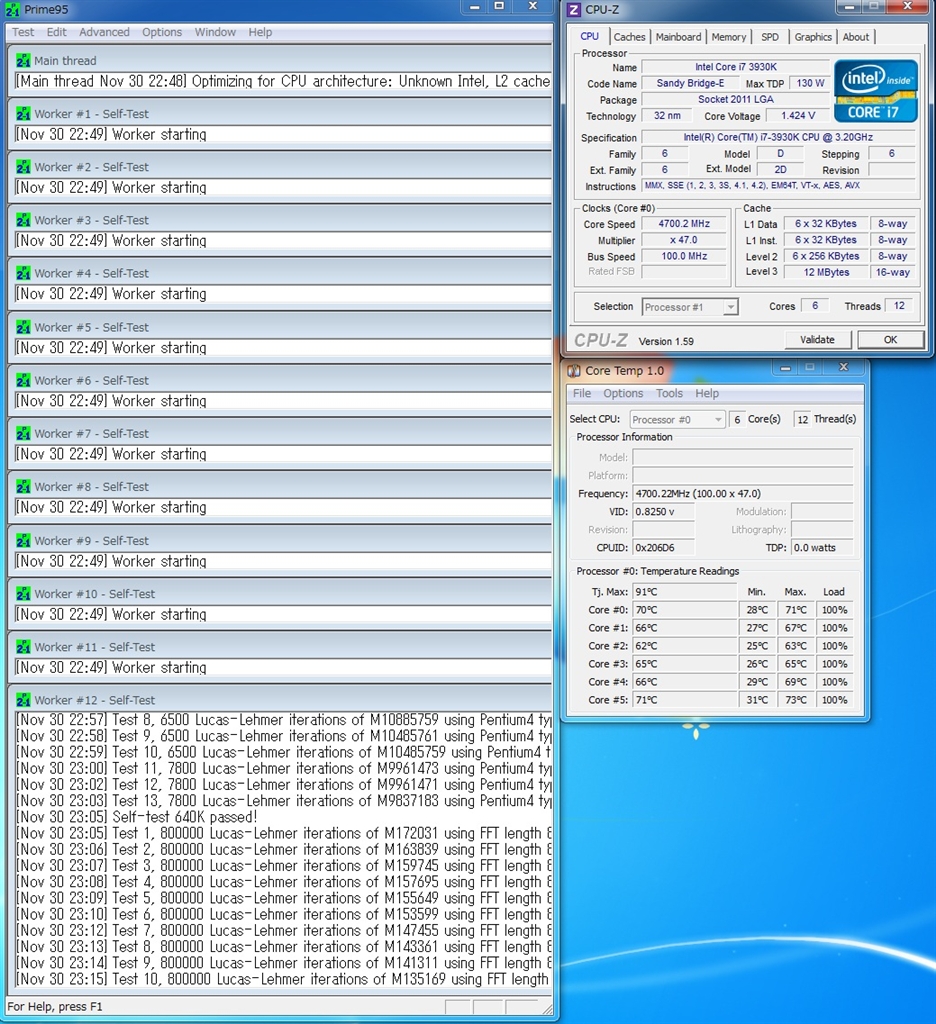Open the Processor #1 selection dropdown
936x1024 pixels.
(x=689, y=307)
